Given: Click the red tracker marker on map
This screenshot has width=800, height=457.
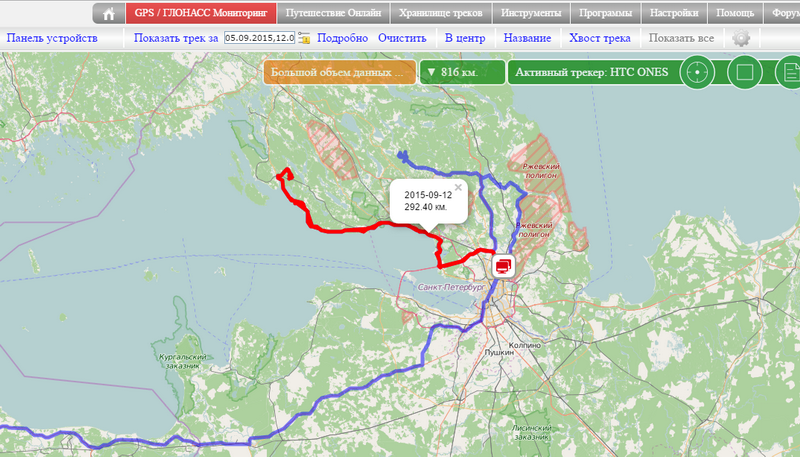Looking at the screenshot, I should 503,265.
